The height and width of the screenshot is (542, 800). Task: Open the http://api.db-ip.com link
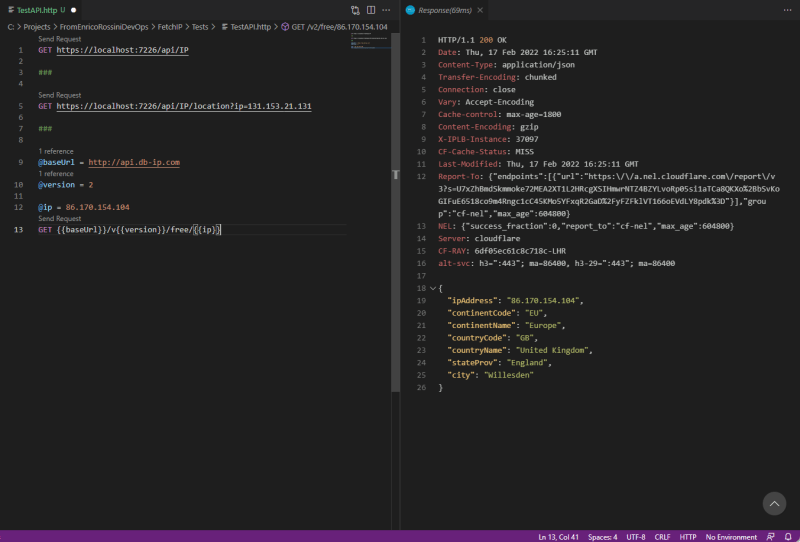tap(134, 162)
